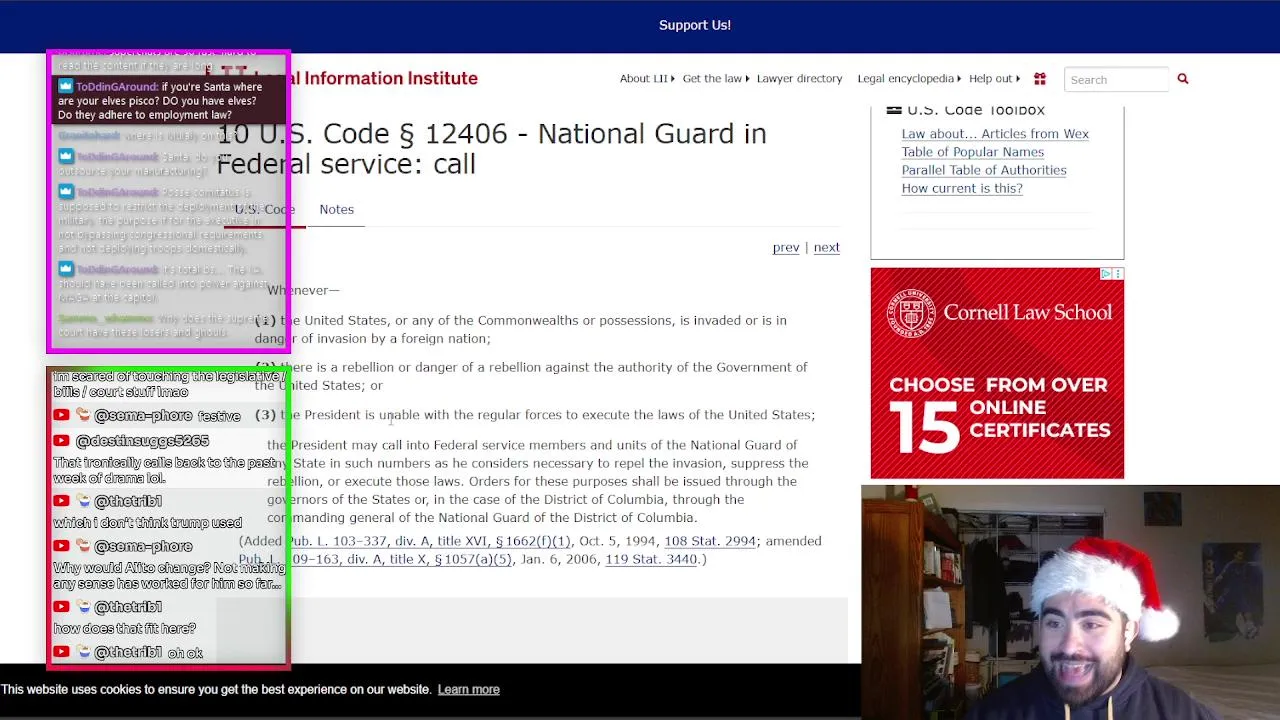This screenshot has width=1280, height=720.
Task: Open Legal Information Institute home logo
Action: (x=340, y=78)
